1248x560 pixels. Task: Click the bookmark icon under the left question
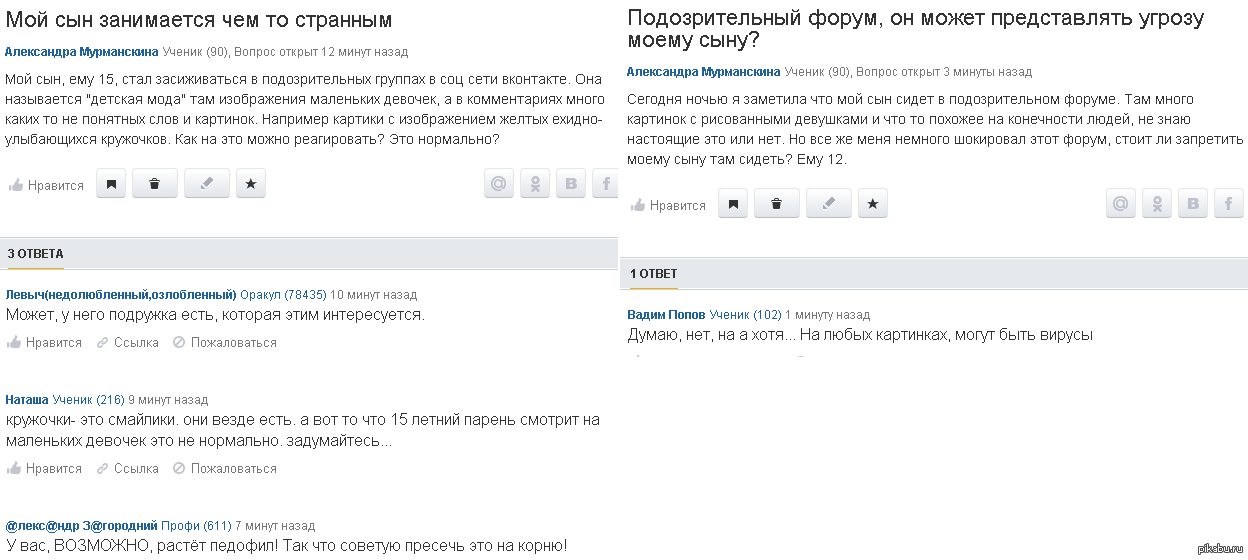pos(110,184)
